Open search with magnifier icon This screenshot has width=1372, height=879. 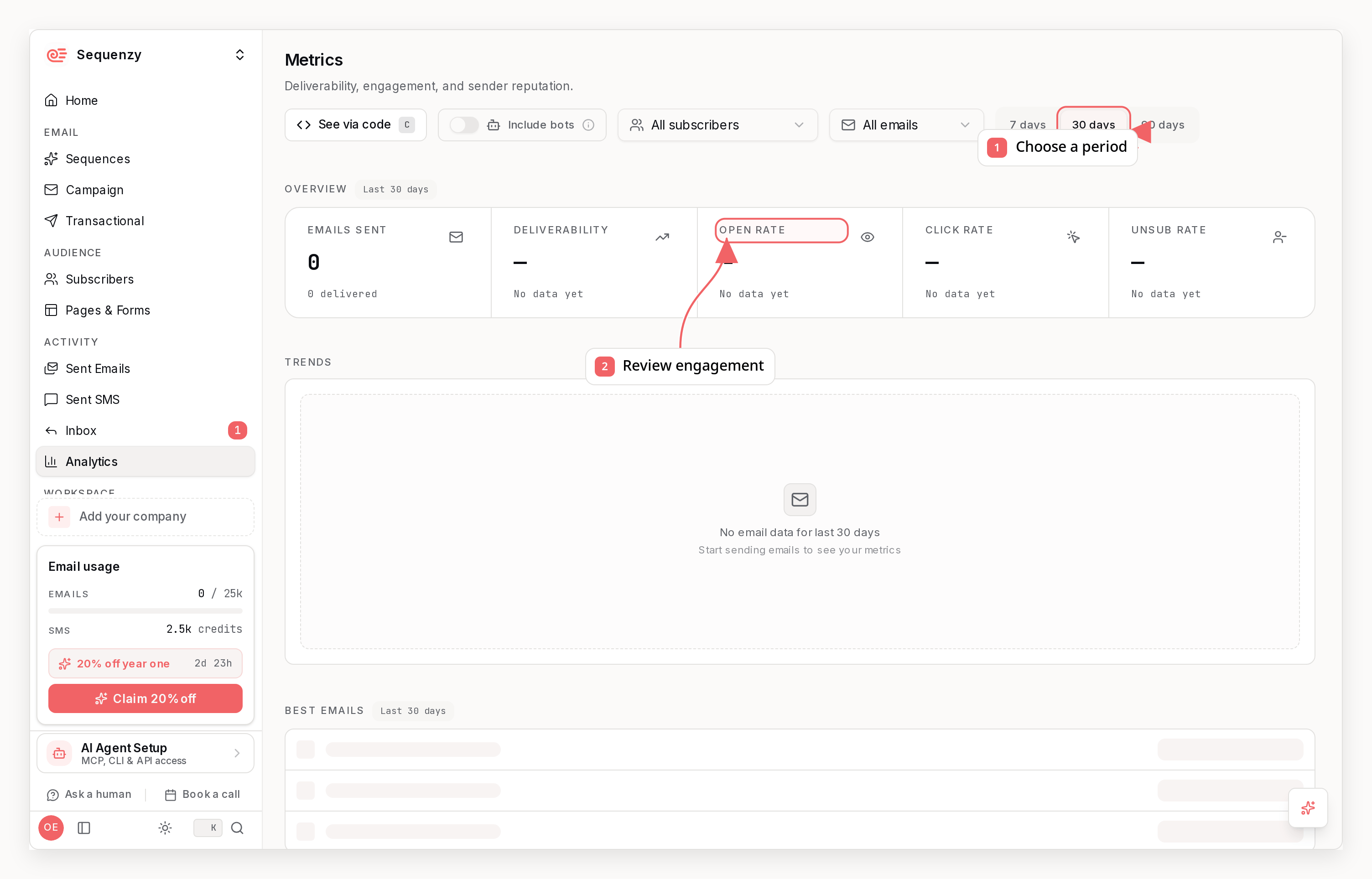coord(237,827)
